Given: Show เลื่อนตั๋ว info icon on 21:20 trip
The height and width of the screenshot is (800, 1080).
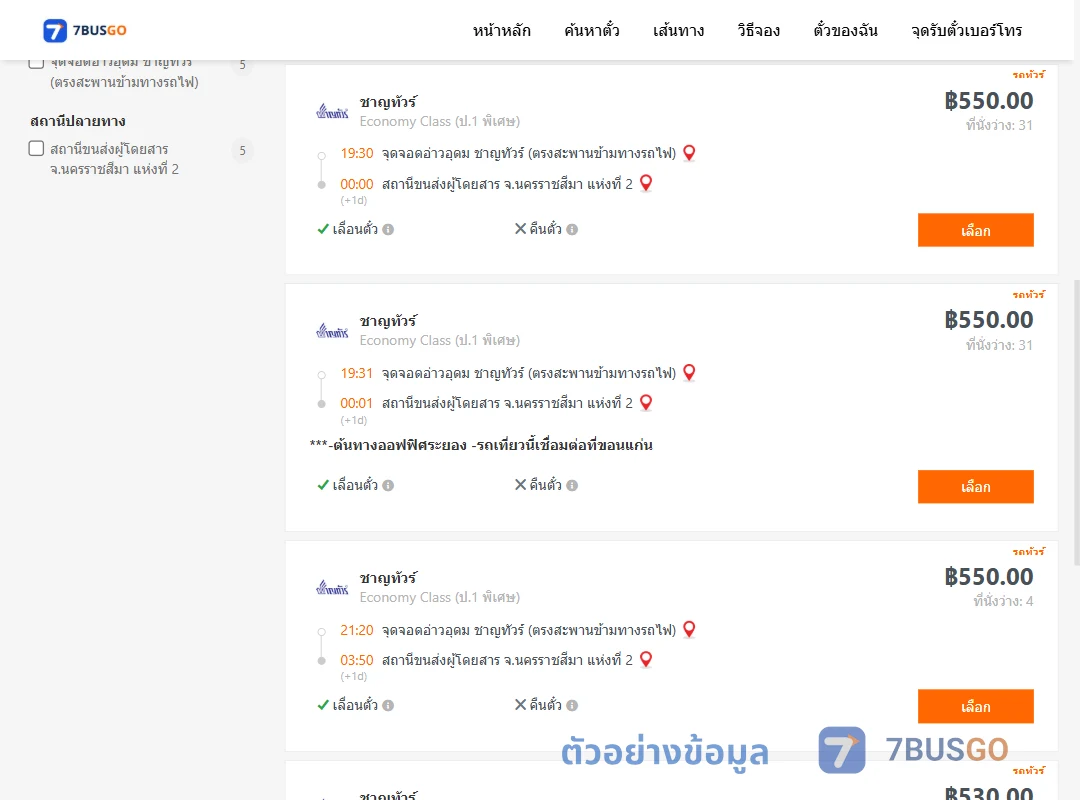Looking at the screenshot, I should tap(388, 706).
